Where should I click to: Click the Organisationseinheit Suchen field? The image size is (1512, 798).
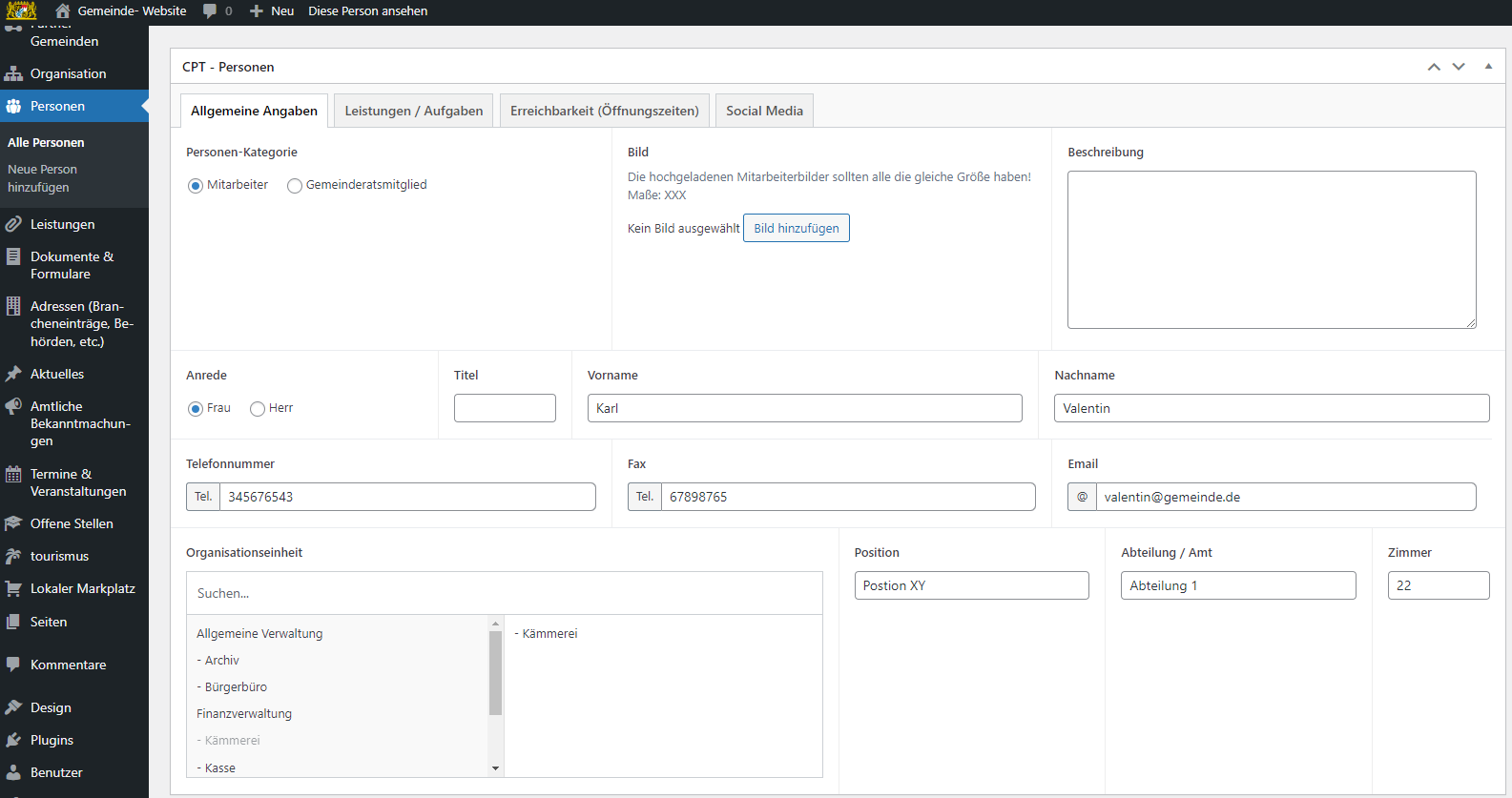tap(504, 593)
